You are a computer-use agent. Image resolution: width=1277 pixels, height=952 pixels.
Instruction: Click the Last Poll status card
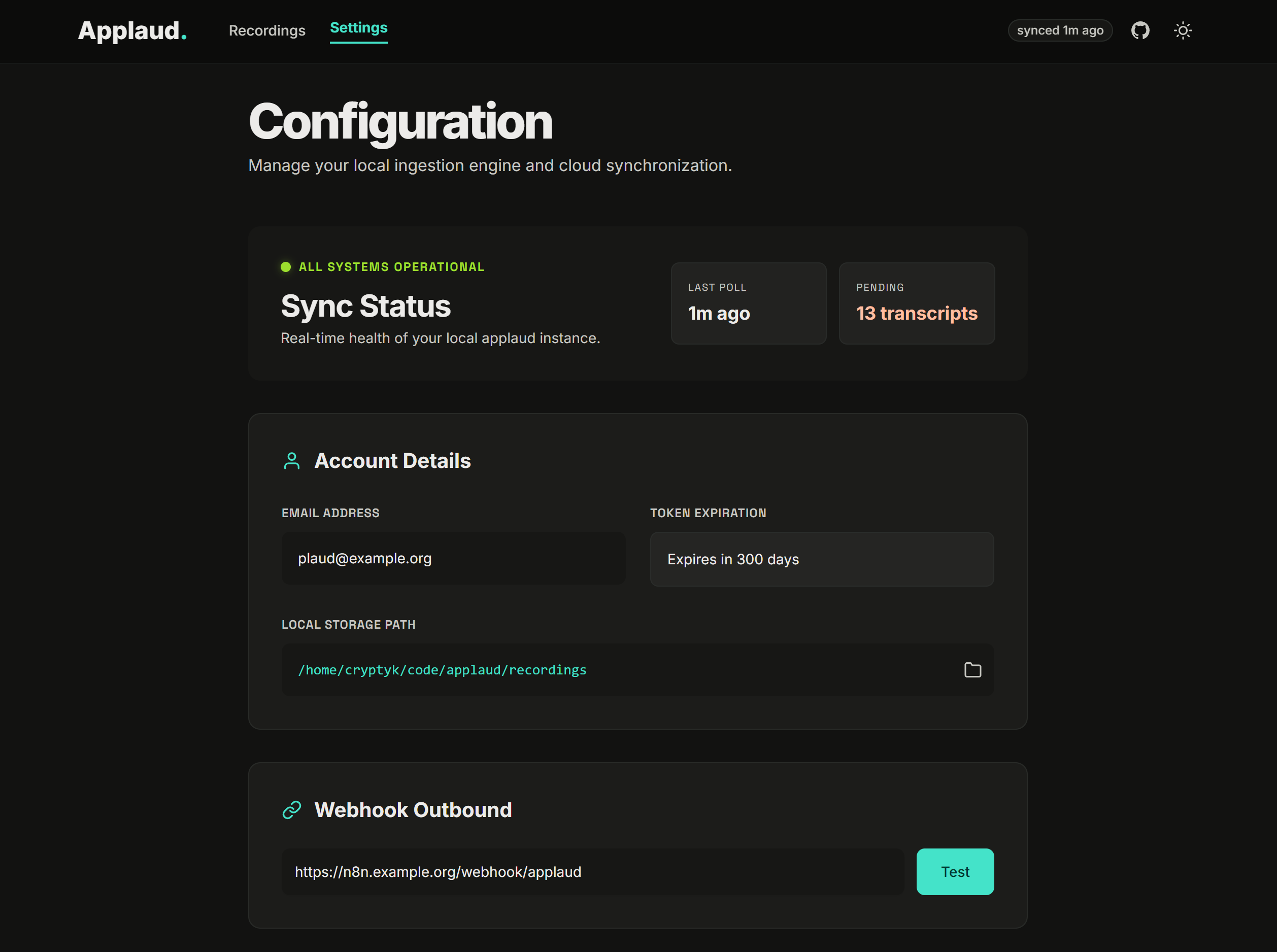click(749, 303)
